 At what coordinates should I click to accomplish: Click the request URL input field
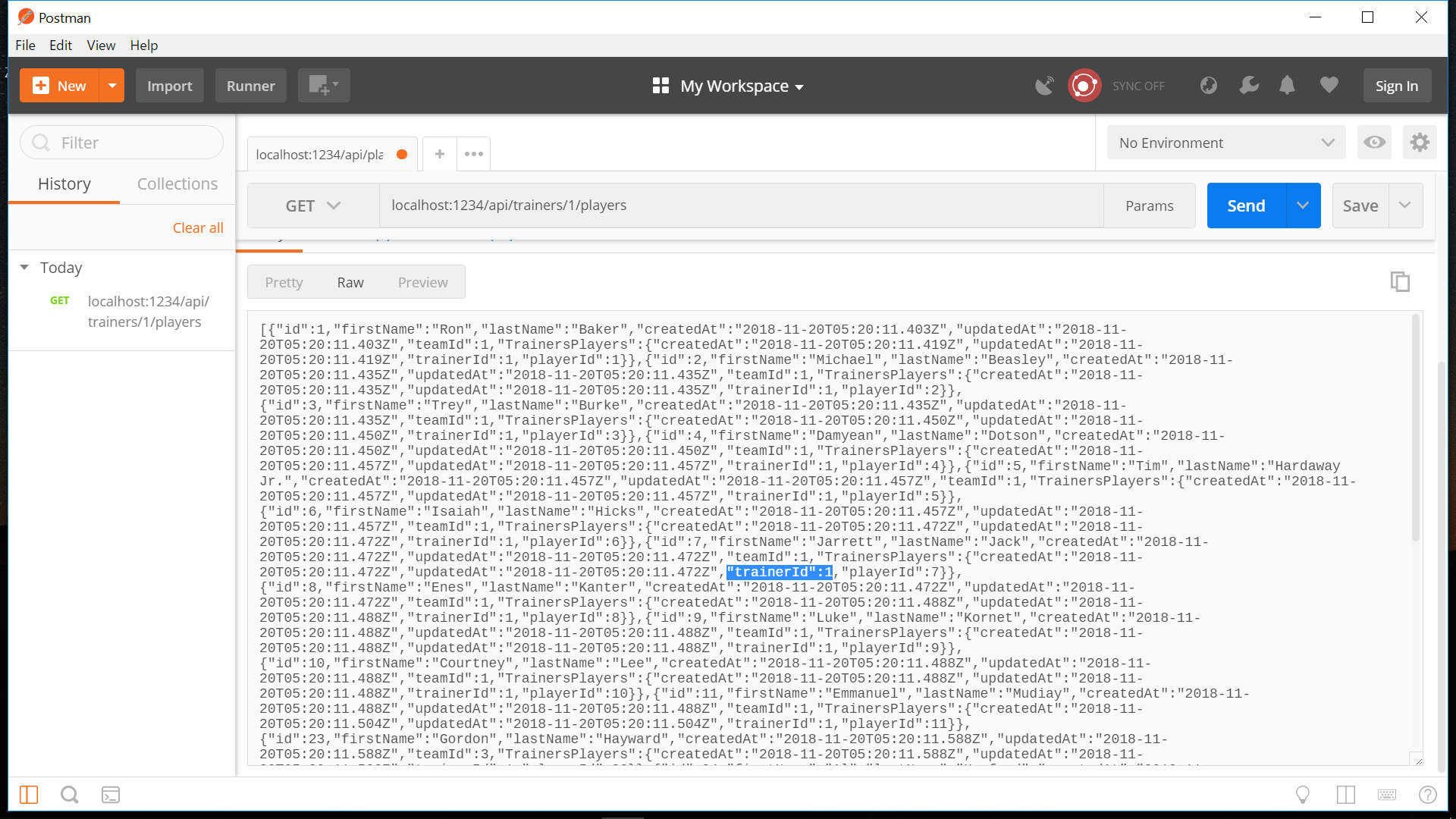(740, 206)
